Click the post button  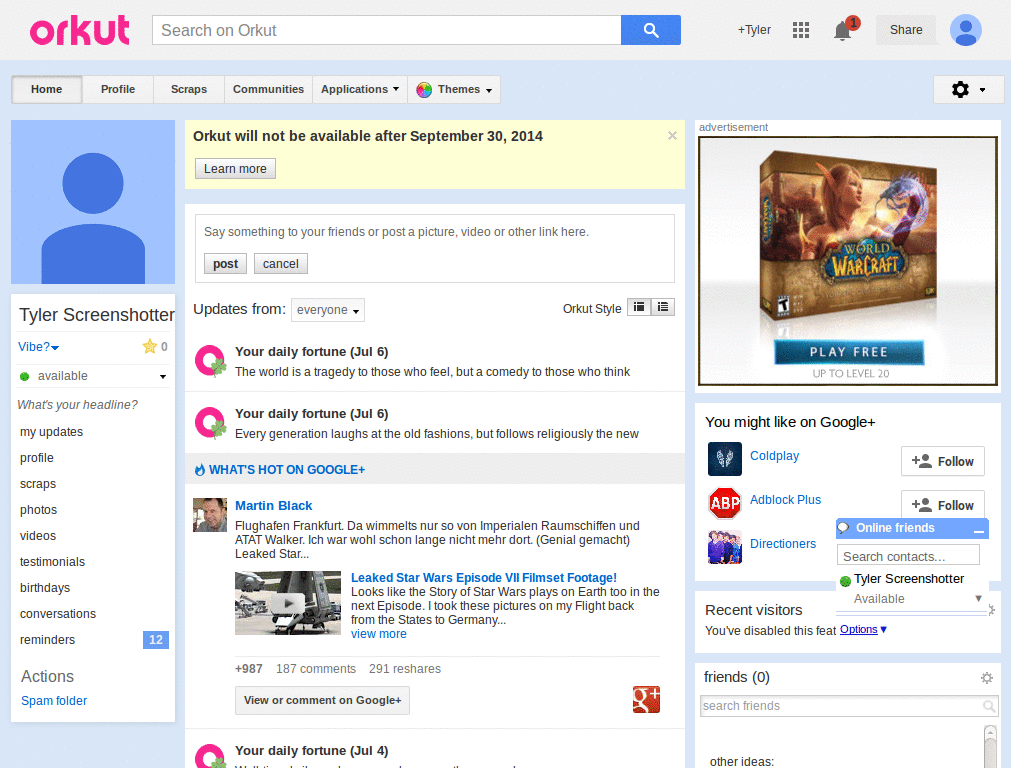click(225, 264)
